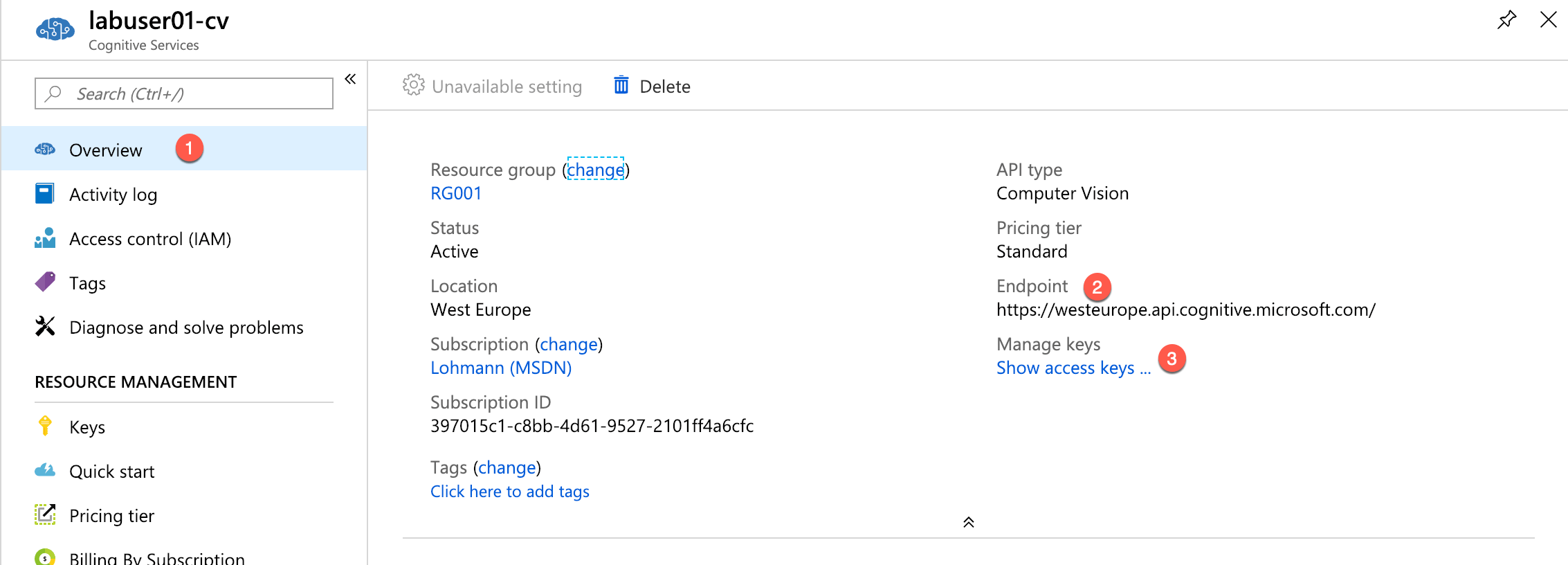The height and width of the screenshot is (565, 1568).
Task: Click the Delete toolbar label
Action: (665, 87)
